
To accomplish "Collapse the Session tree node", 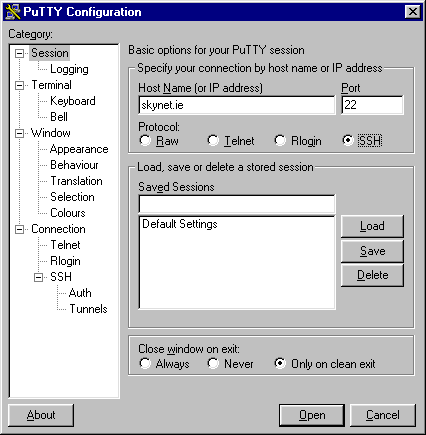I will [20, 53].
